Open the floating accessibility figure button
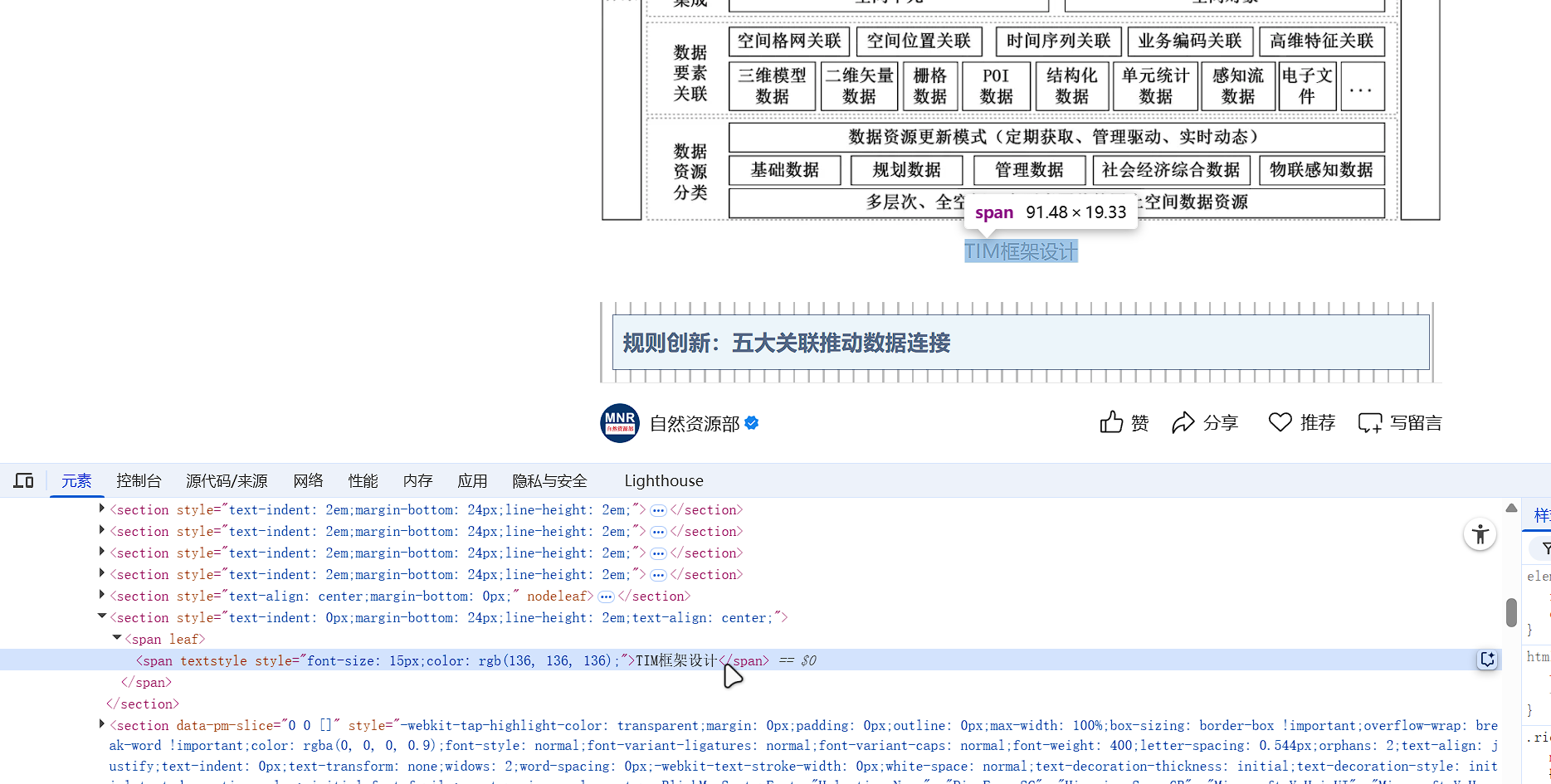Screen dimensions: 1551x784 pyautogui.click(x=1480, y=534)
